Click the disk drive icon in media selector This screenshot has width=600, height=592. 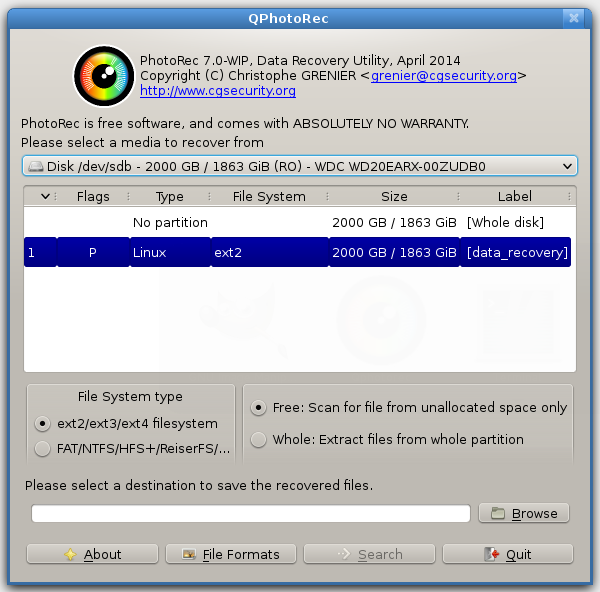point(36,166)
